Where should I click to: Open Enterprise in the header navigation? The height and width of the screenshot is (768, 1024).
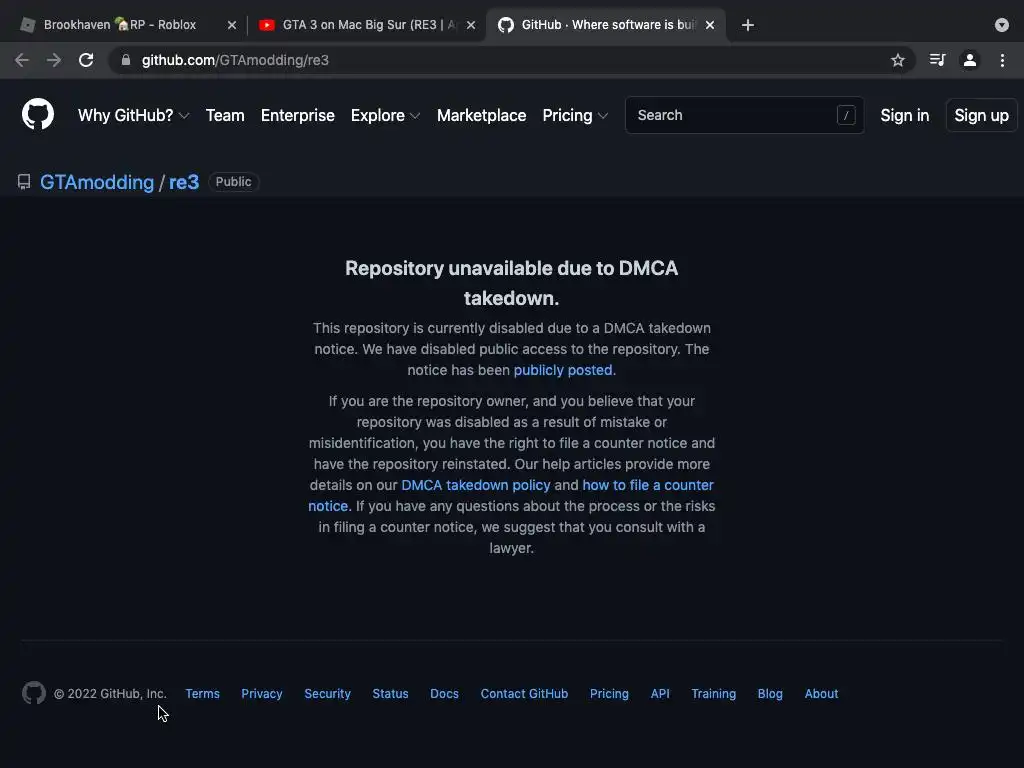(298, 115)
